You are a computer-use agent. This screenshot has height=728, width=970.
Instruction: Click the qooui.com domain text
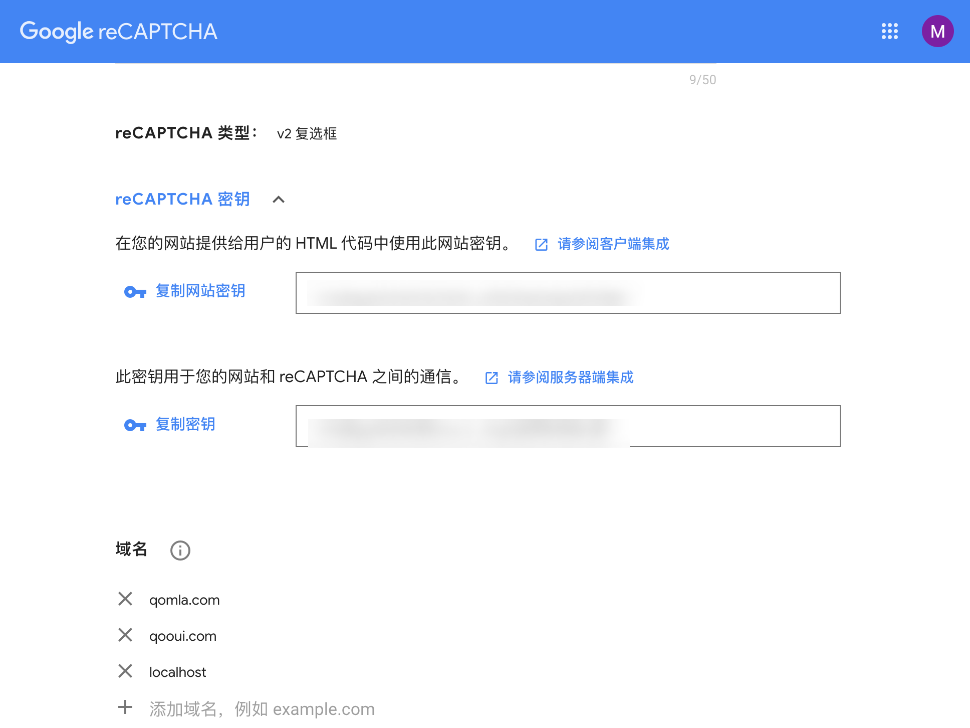[x=182, y=636]
